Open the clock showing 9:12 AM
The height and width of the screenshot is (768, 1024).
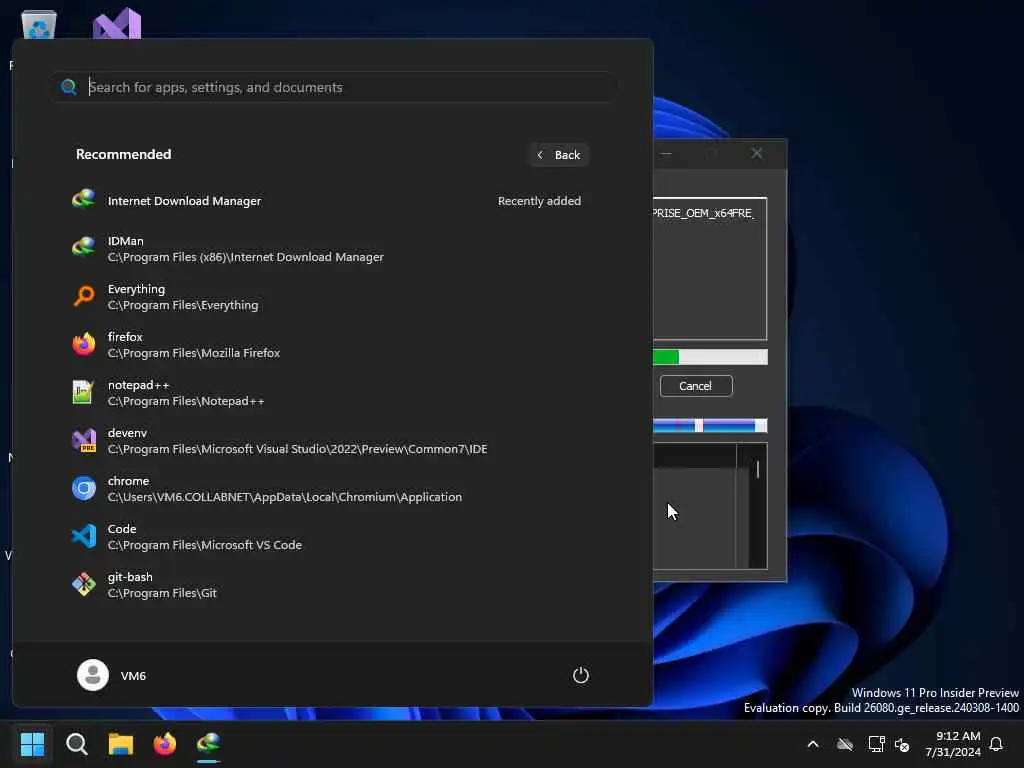(953, 744)
